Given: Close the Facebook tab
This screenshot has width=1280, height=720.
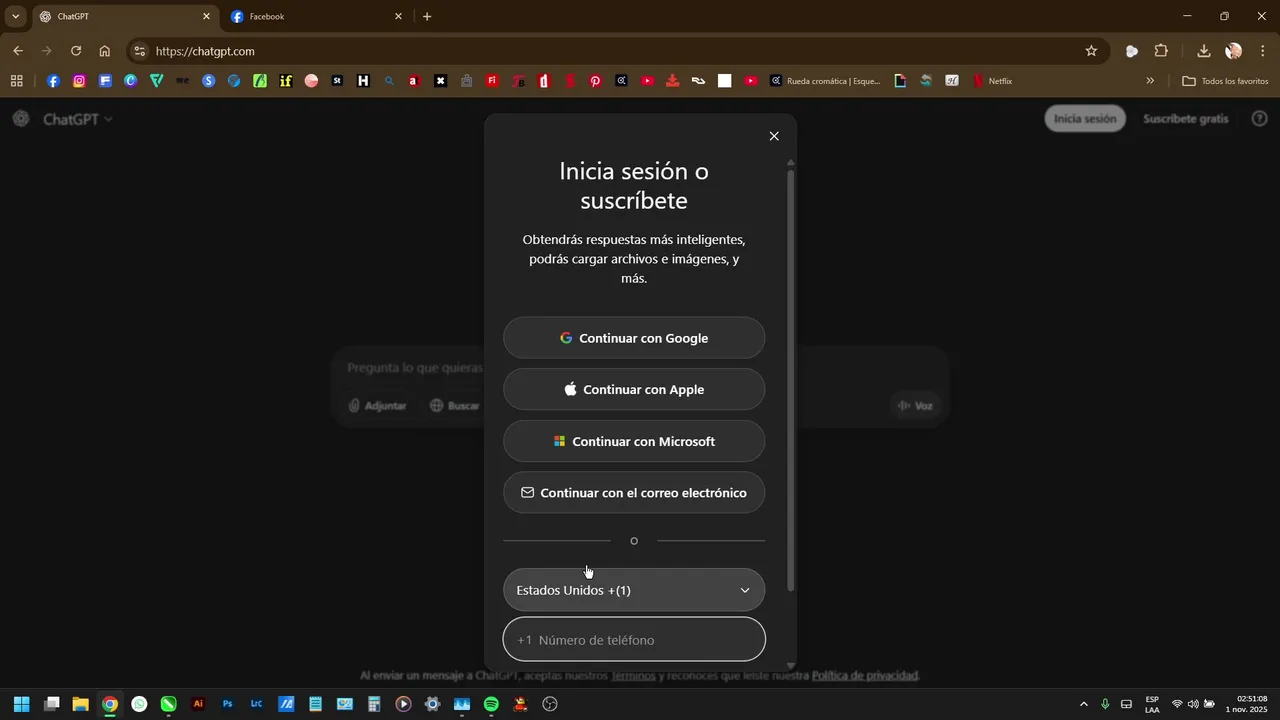Looking at the screenshot, I should click(x=398, y=17).
